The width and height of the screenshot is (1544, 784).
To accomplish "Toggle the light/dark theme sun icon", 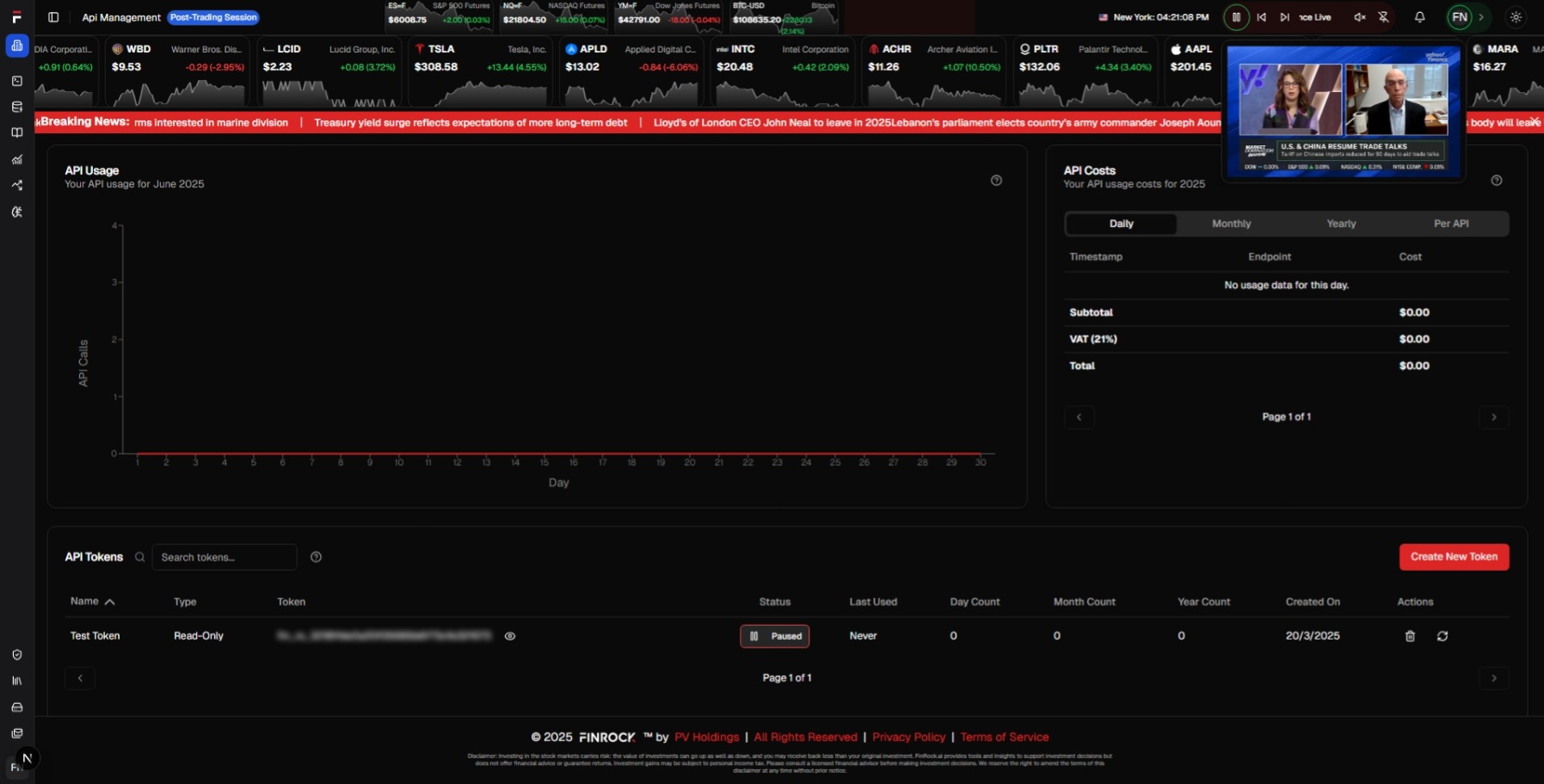I will click(x=1516, y=17).
